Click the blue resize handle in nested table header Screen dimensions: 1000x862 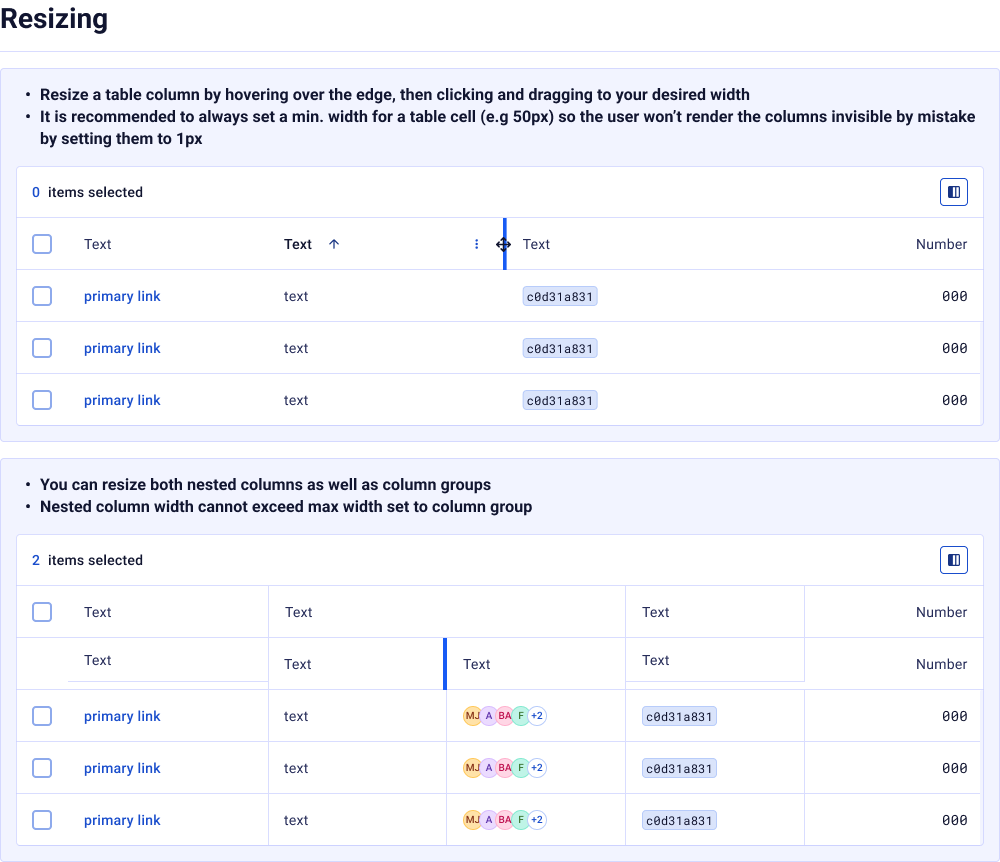tap(445, 664)
